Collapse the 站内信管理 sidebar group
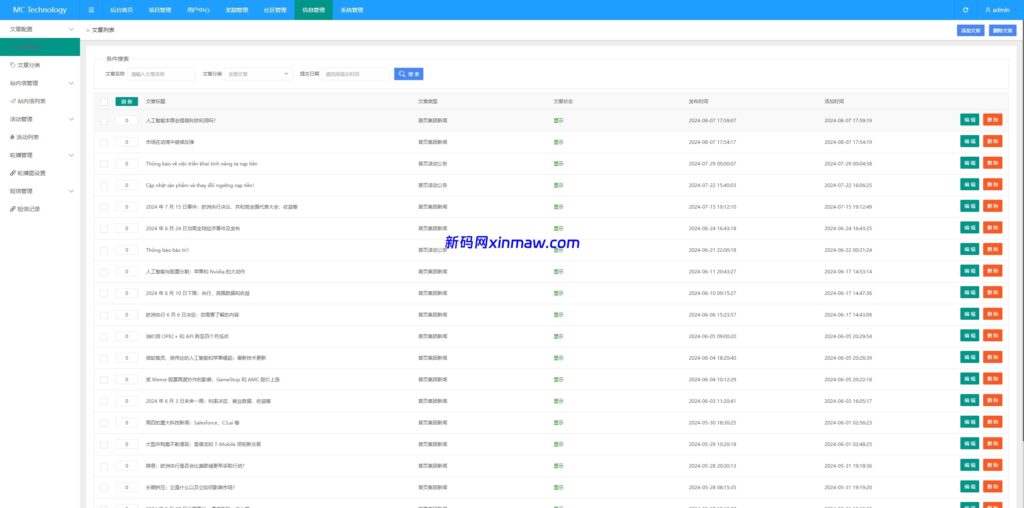The image size is (1024, 508). tap(40, 84)
